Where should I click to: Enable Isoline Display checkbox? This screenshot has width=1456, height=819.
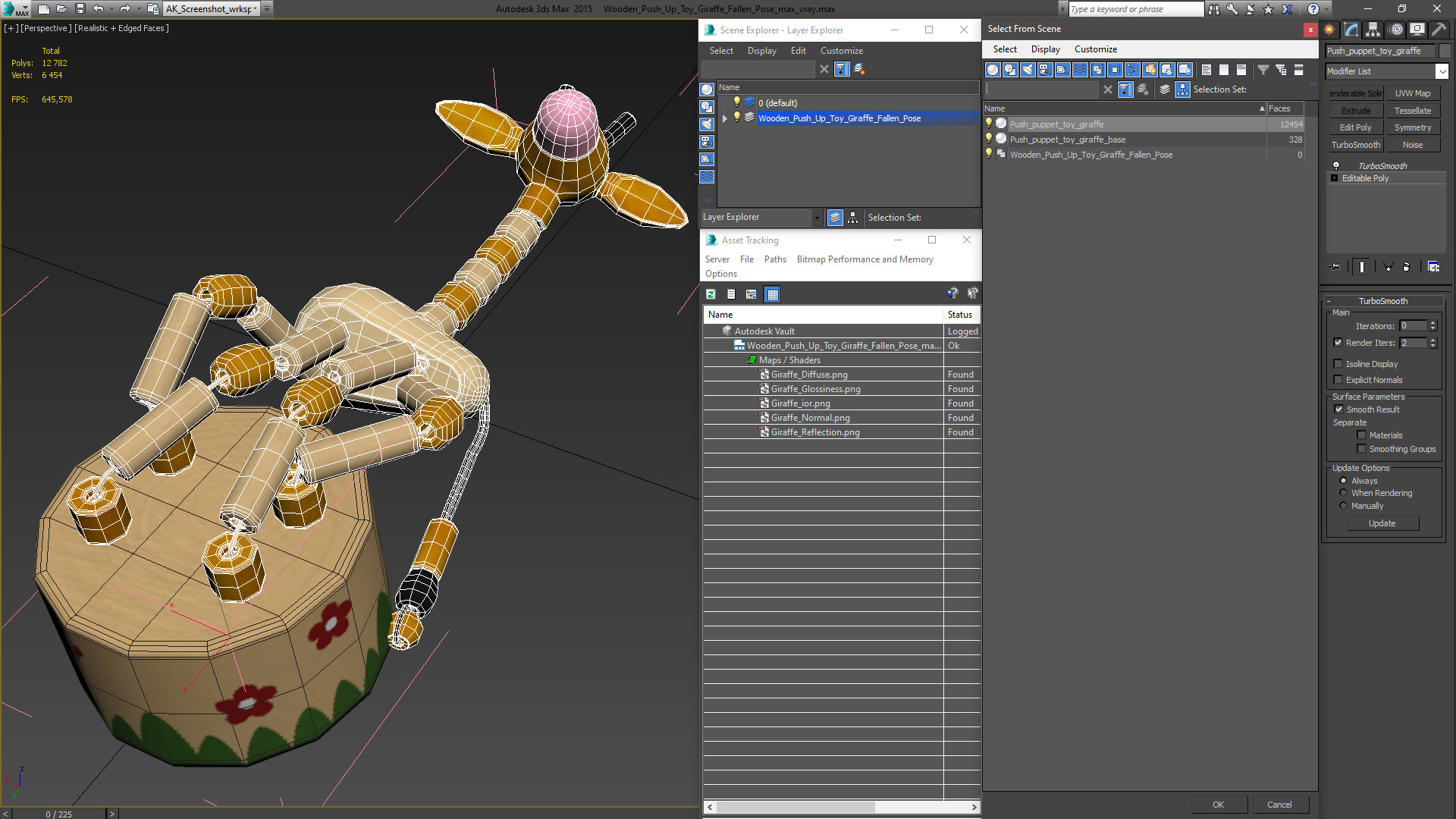1338,364
